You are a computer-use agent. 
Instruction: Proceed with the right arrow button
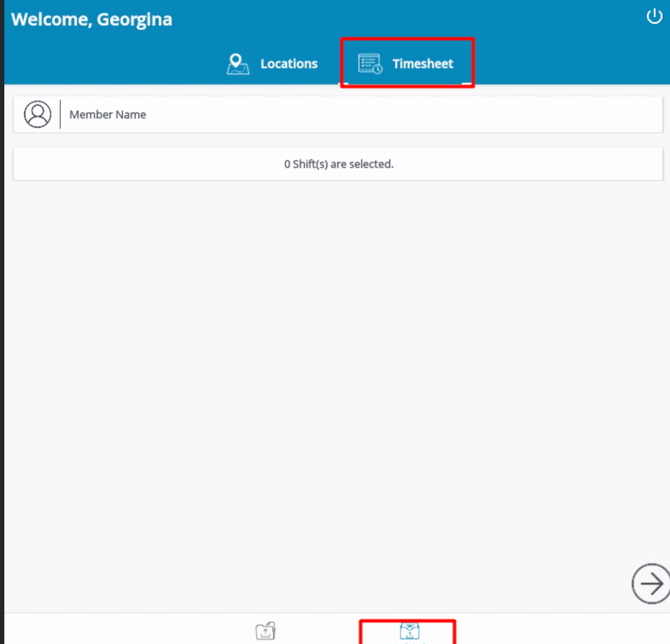click(x=651, y=583)
